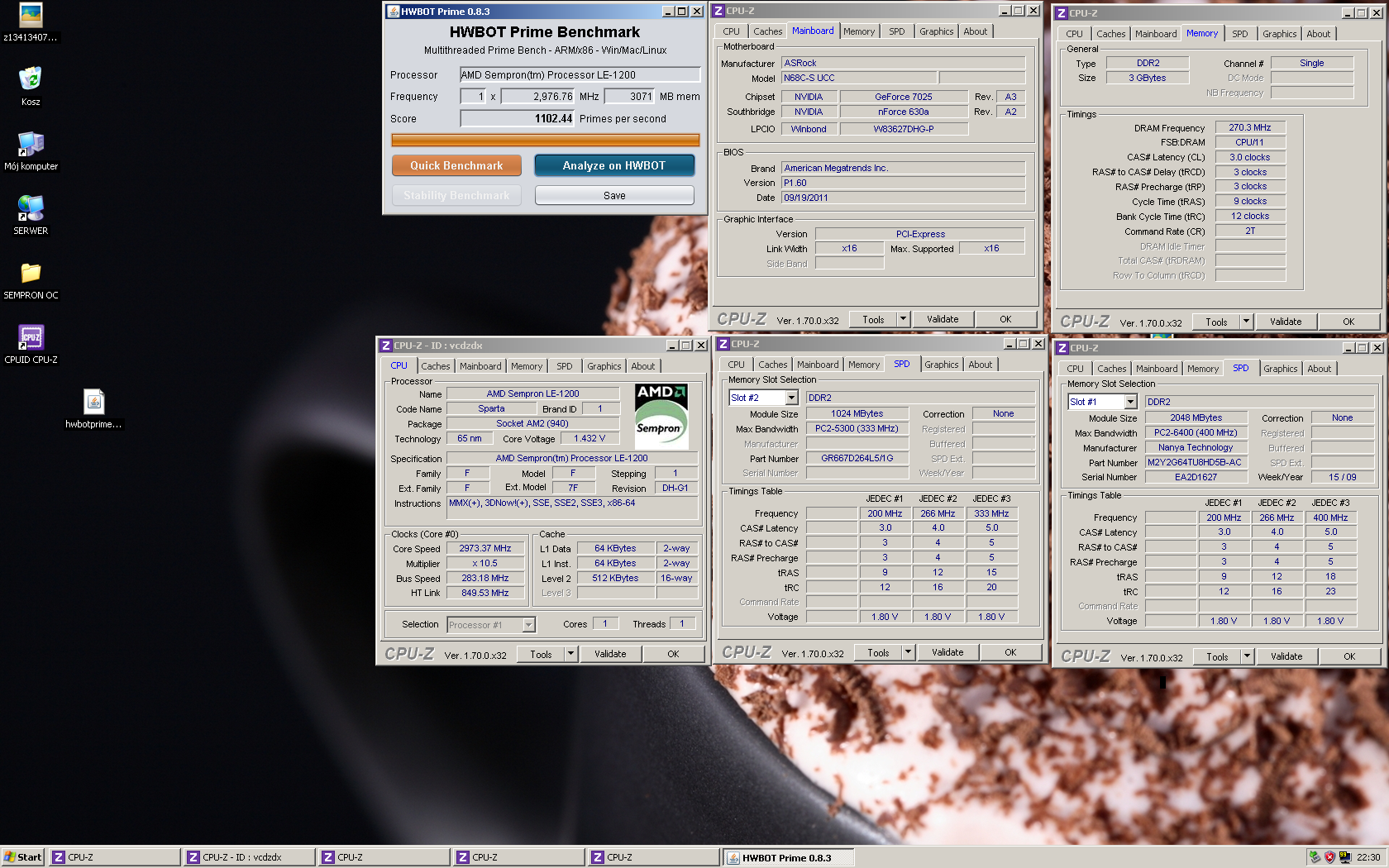This screenshot has height=868, width=1389.
Task: Click the green tray icon beside the clock
Action: click(1315, 857)
